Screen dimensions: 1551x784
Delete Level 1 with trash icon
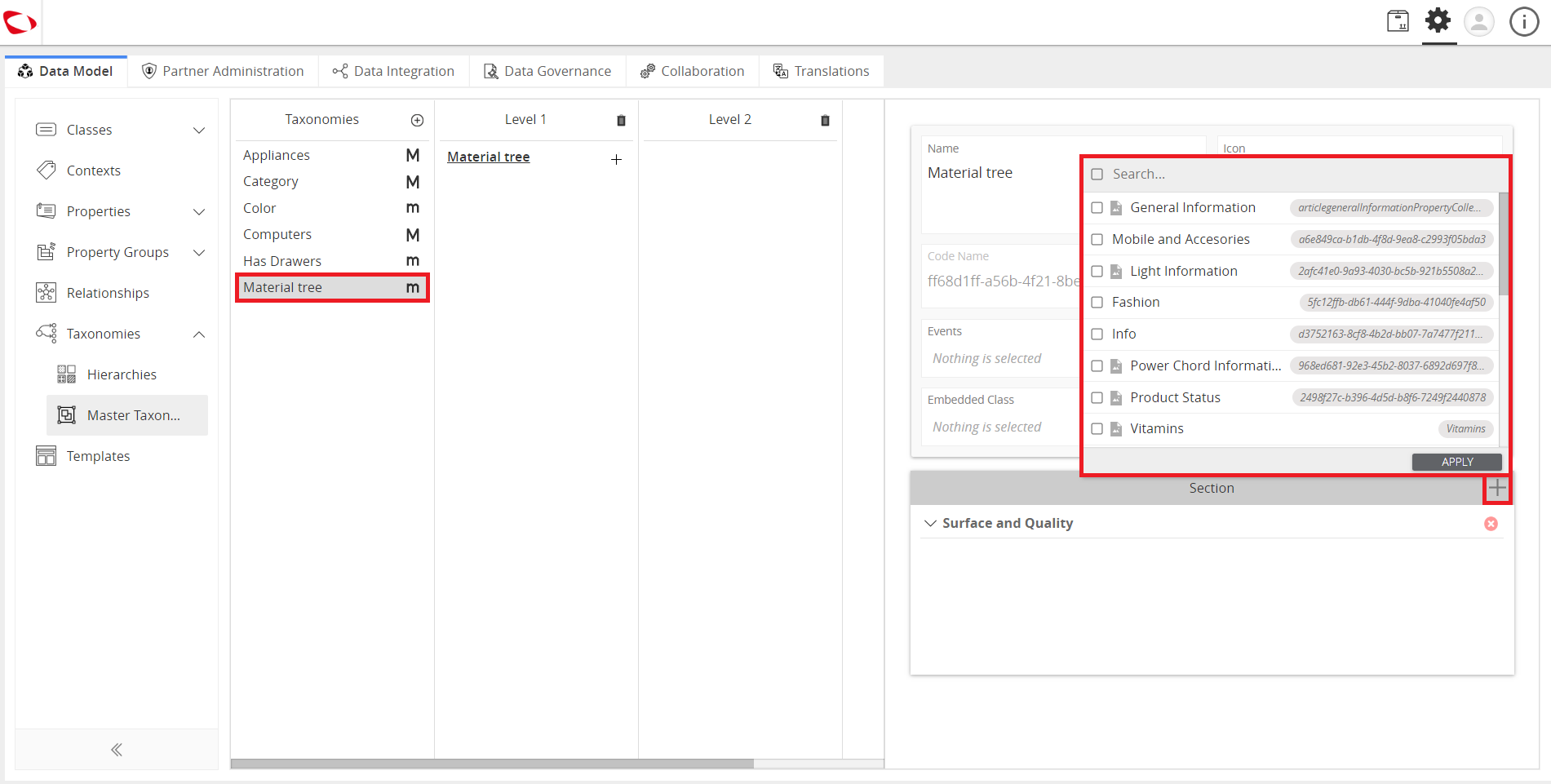[621, 121]
